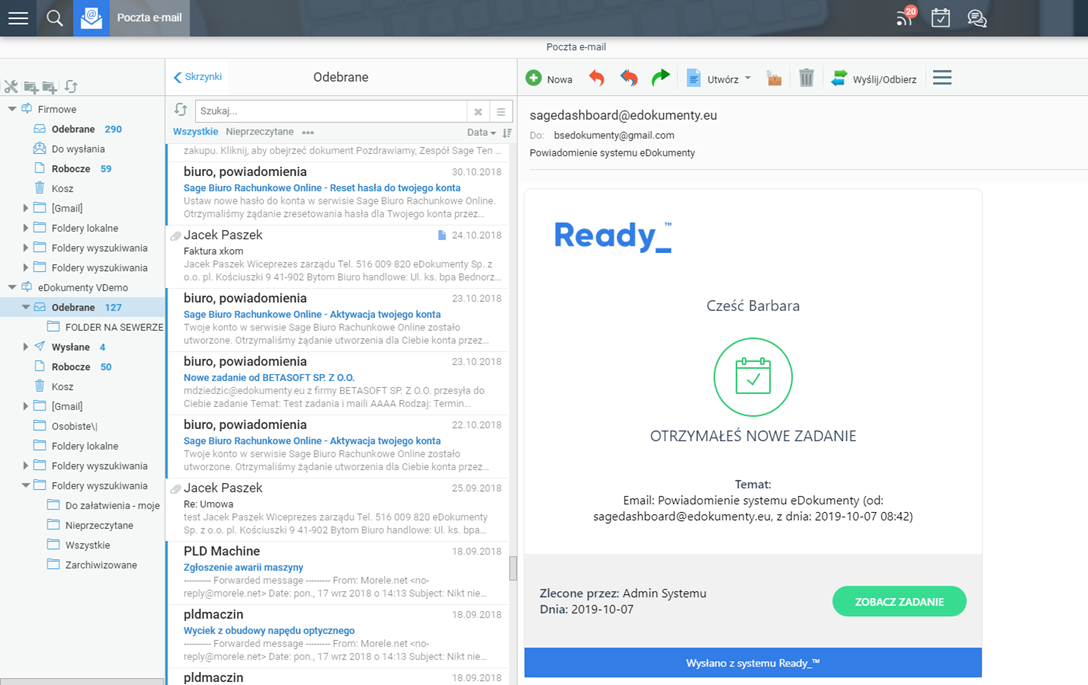Screen dimensions: 1088x685
Task: Click the Wyślij/Odbierz button
Action: tap(874, 78)
